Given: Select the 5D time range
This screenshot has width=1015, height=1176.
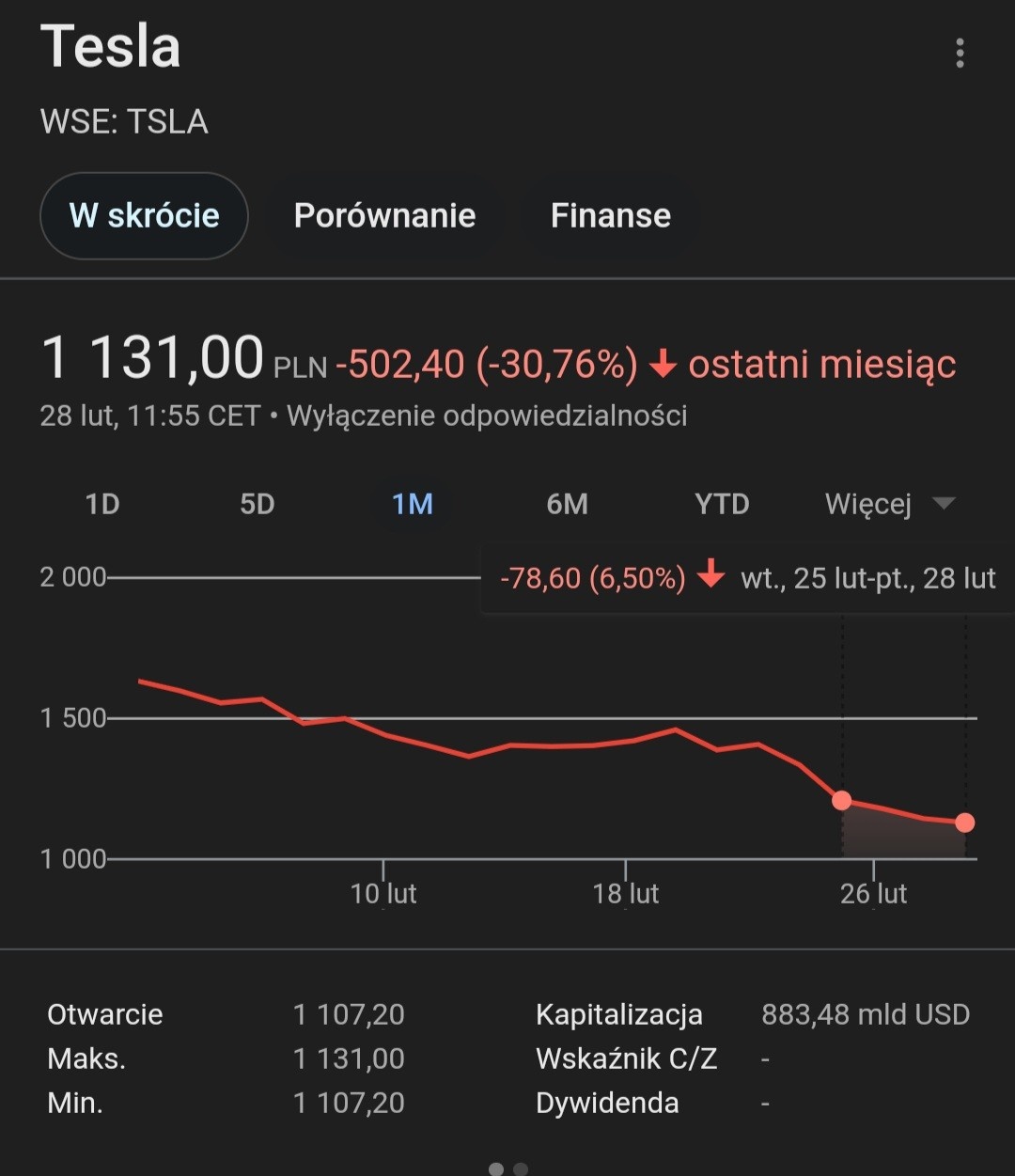Looking at the screenshot, I should pyautogui.click(x=257, y=504).
